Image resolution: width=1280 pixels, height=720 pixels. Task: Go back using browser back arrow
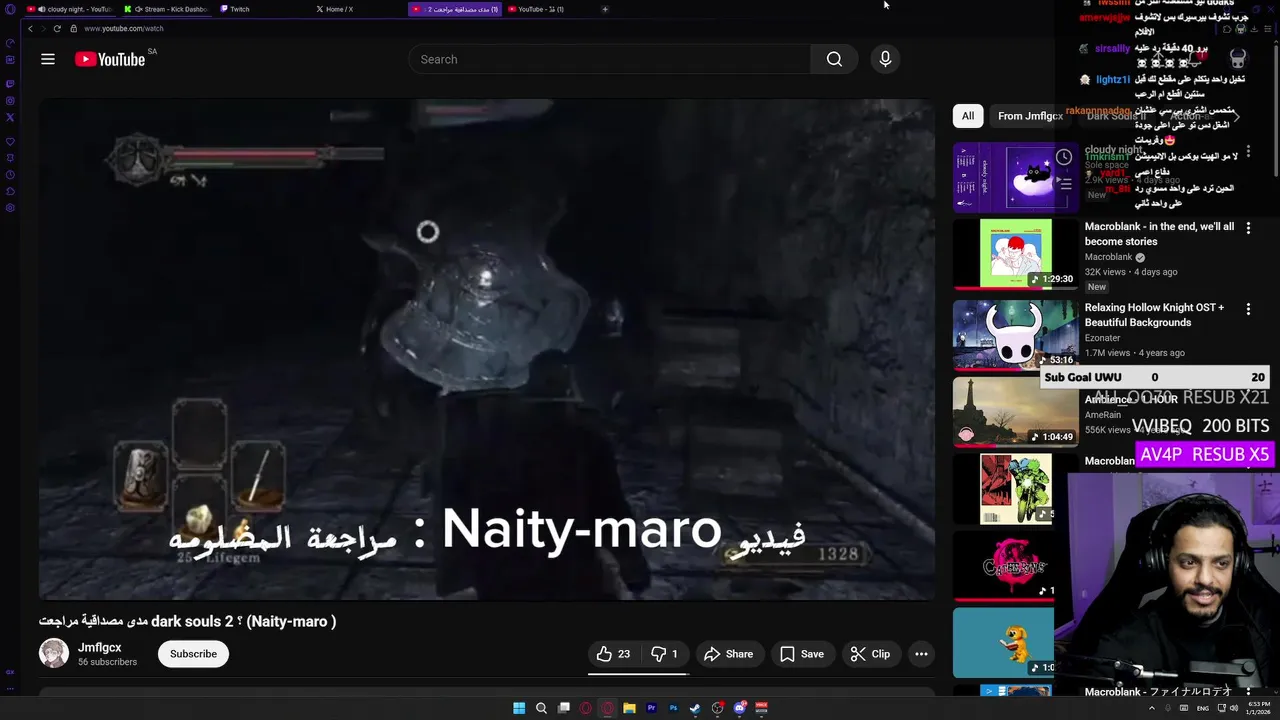(31, 28)
